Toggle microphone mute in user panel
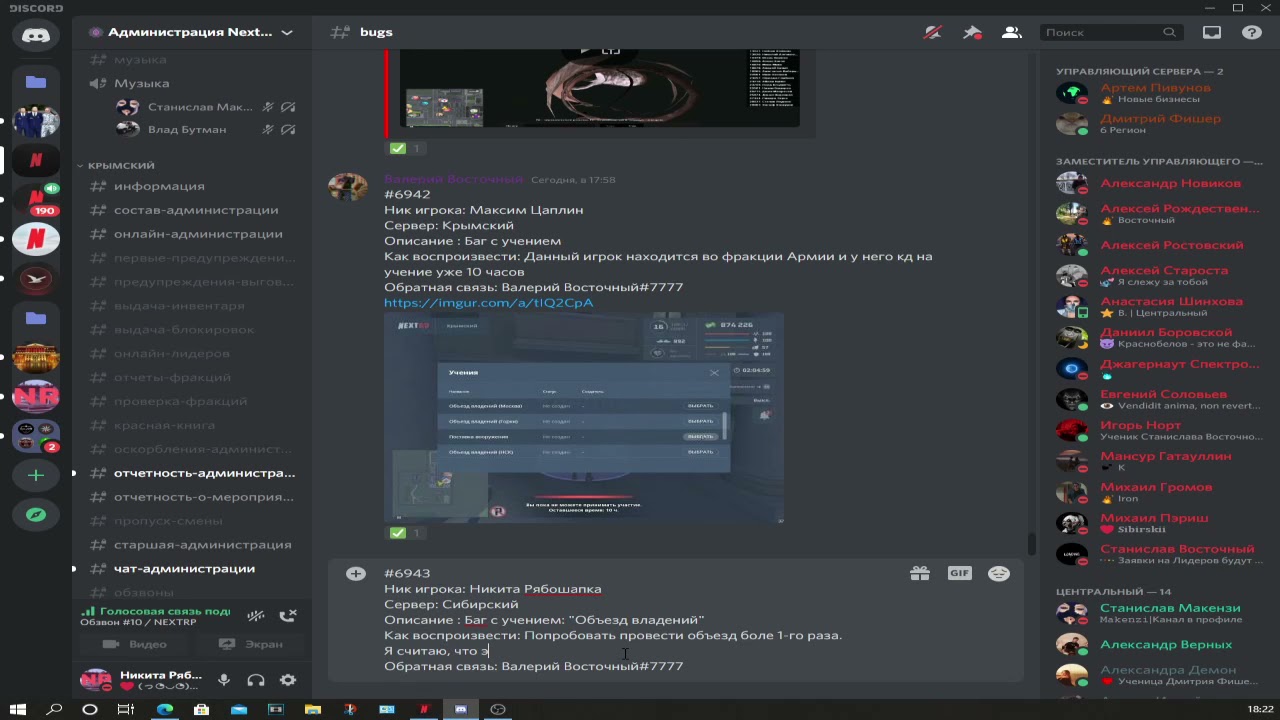Image resolution: width=1280 pixels, height=720 pixels. 224,680
